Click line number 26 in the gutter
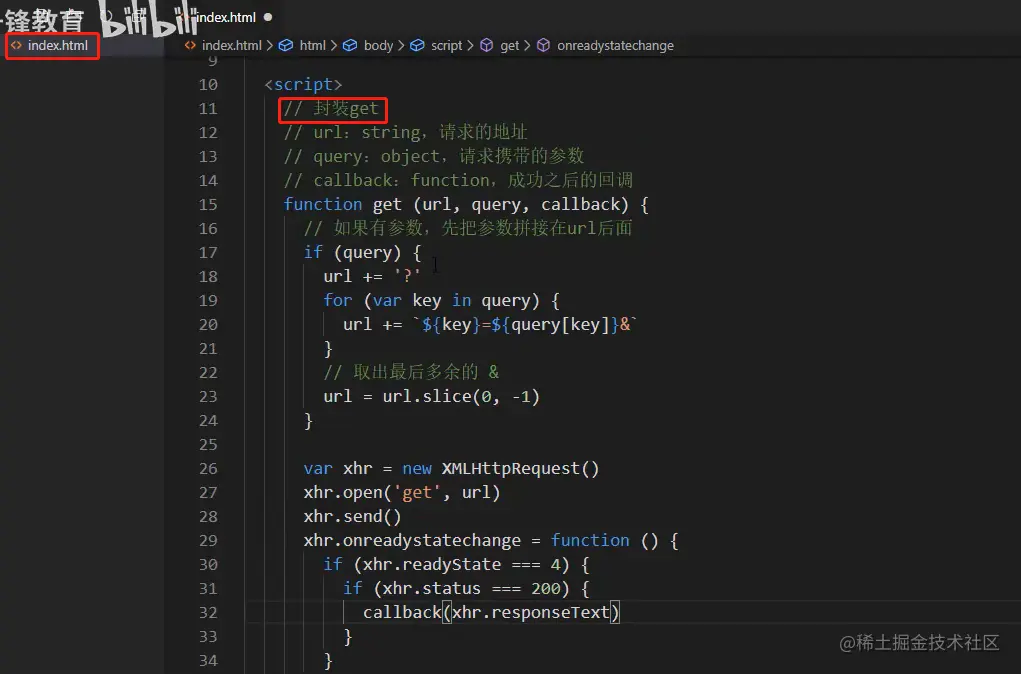 click(208, 469)
